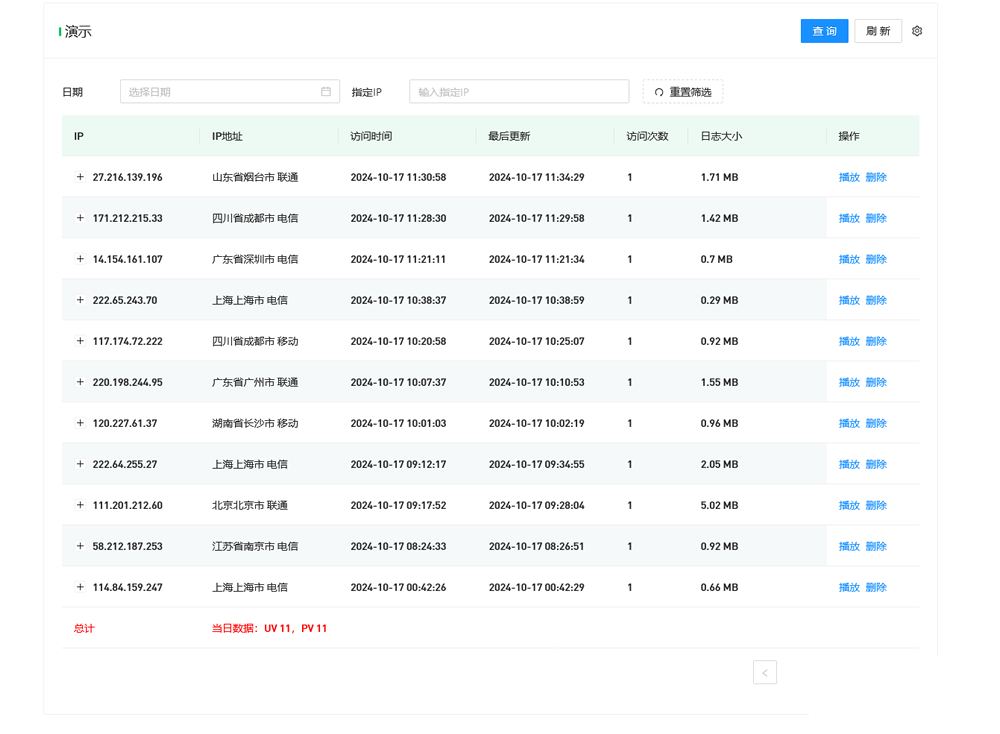The image size is (1000, 734).
Task: Expand row for IP 114.84.159.247
Action: pos(80,587)
